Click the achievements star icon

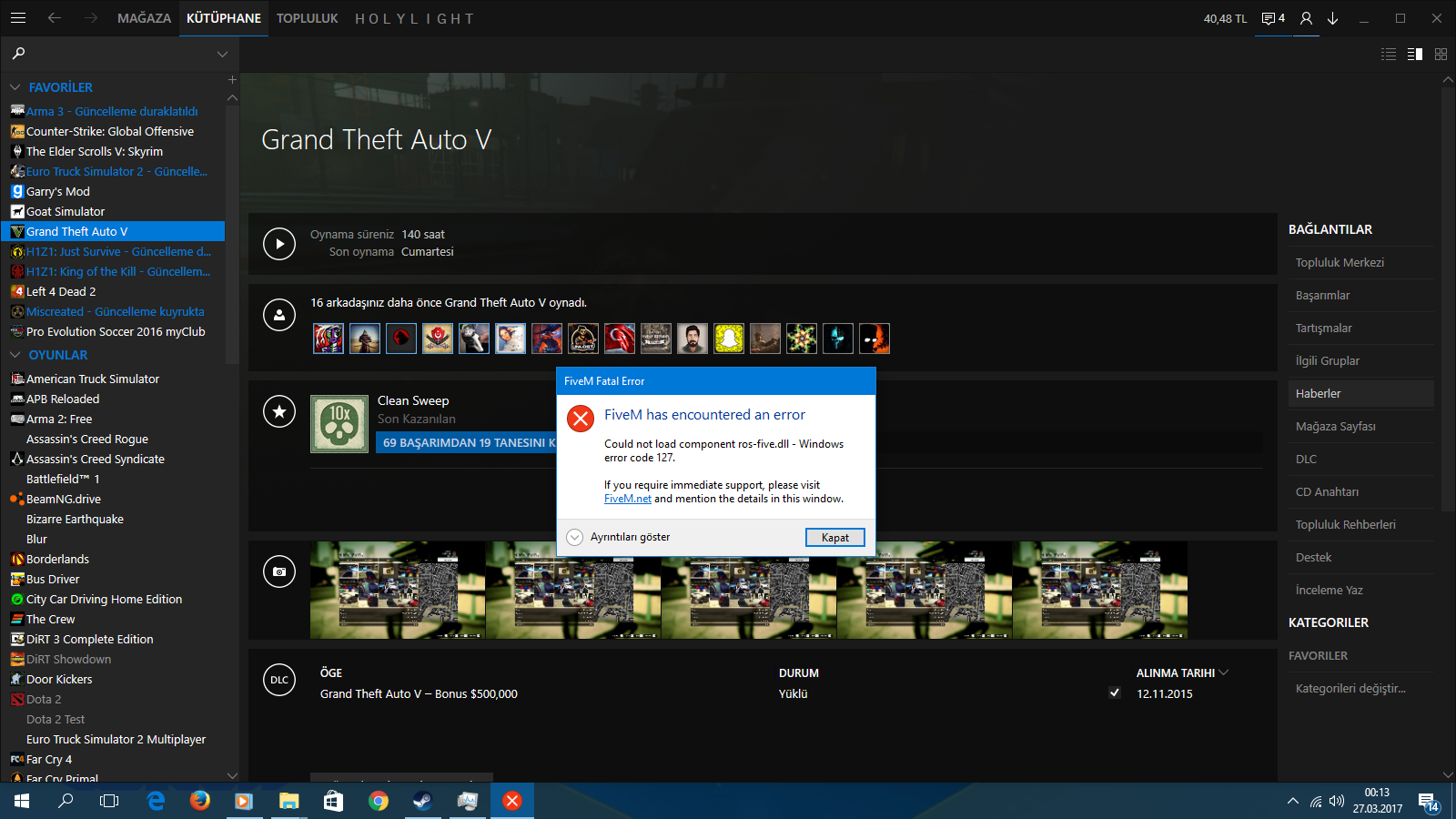point(279,411)
